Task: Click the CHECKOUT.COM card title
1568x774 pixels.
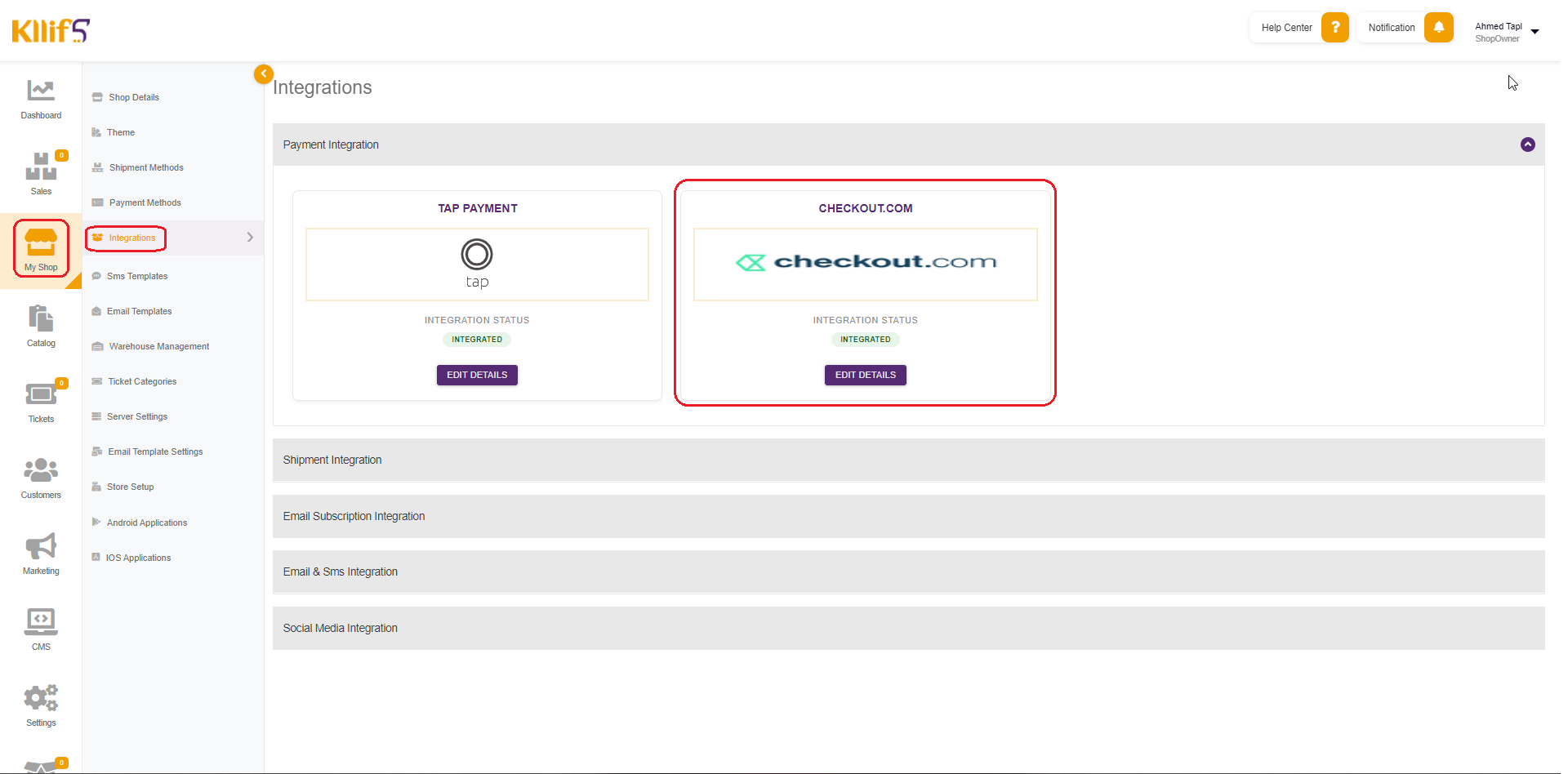Action: (866, 208)
